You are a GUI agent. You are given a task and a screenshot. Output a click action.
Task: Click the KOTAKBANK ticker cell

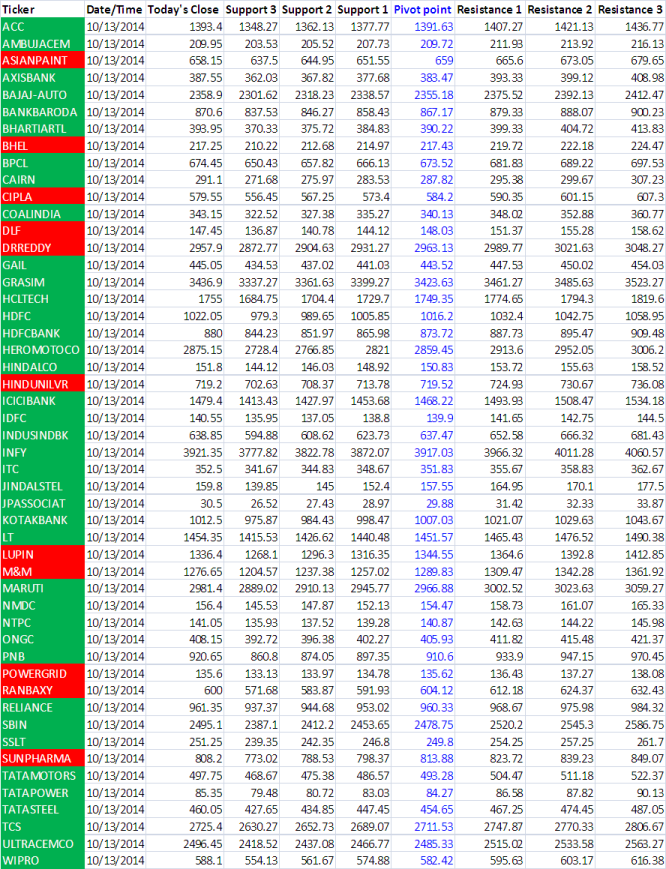click(43, 520)
